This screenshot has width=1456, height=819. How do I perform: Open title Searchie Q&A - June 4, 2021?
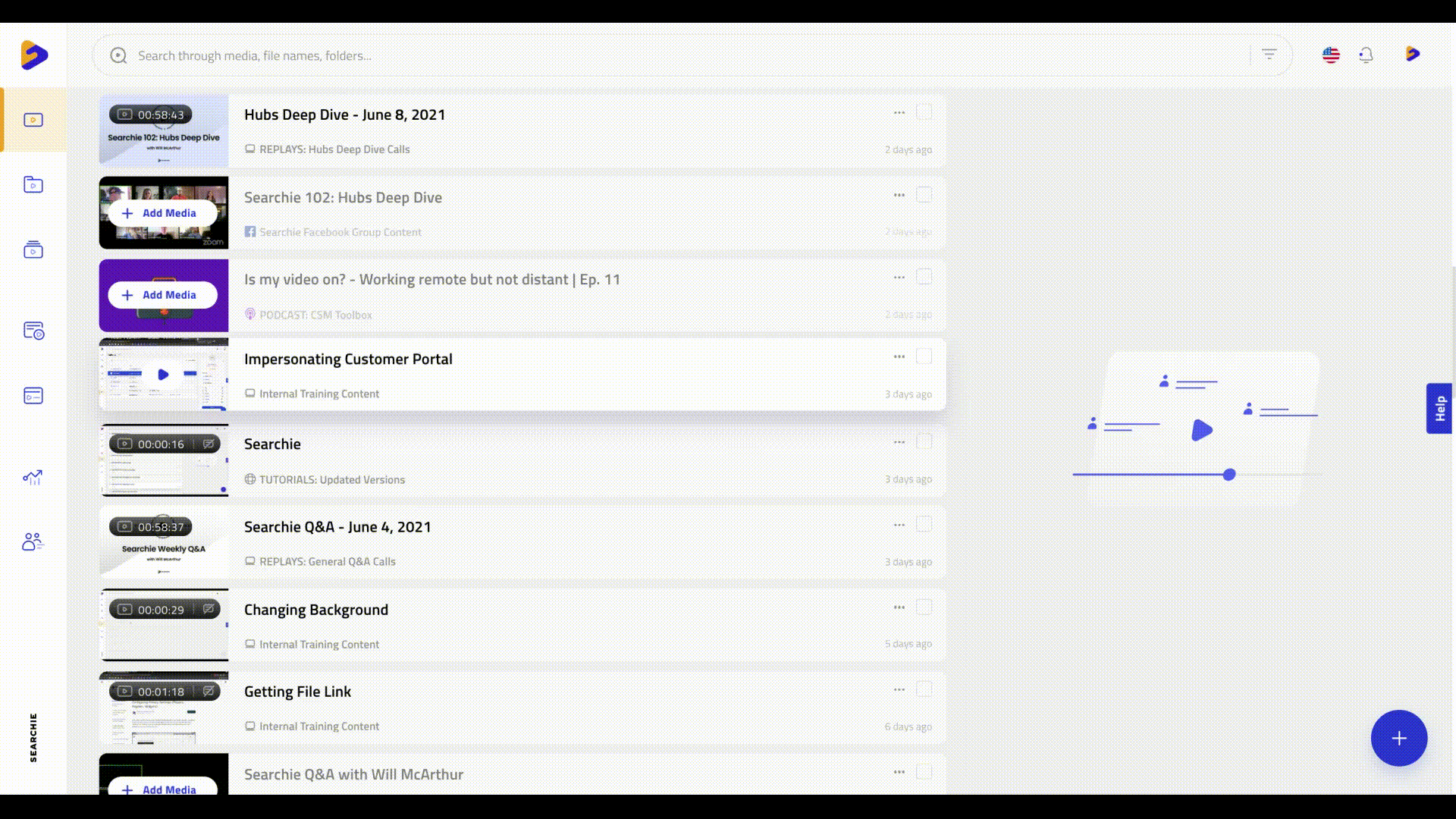click(x=337, y=527)
